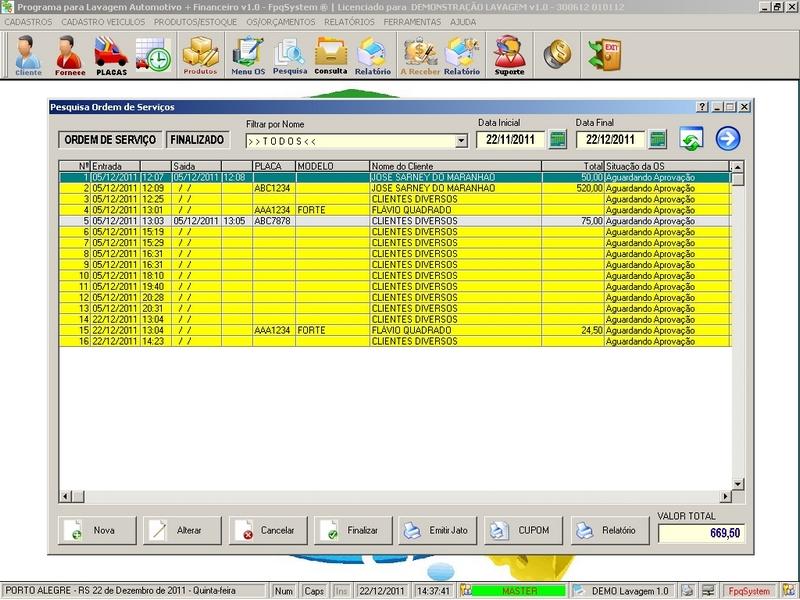This screenshot has height=600, width=800.
Task: Click the Data Final date field
Action: tap(610, 139)
